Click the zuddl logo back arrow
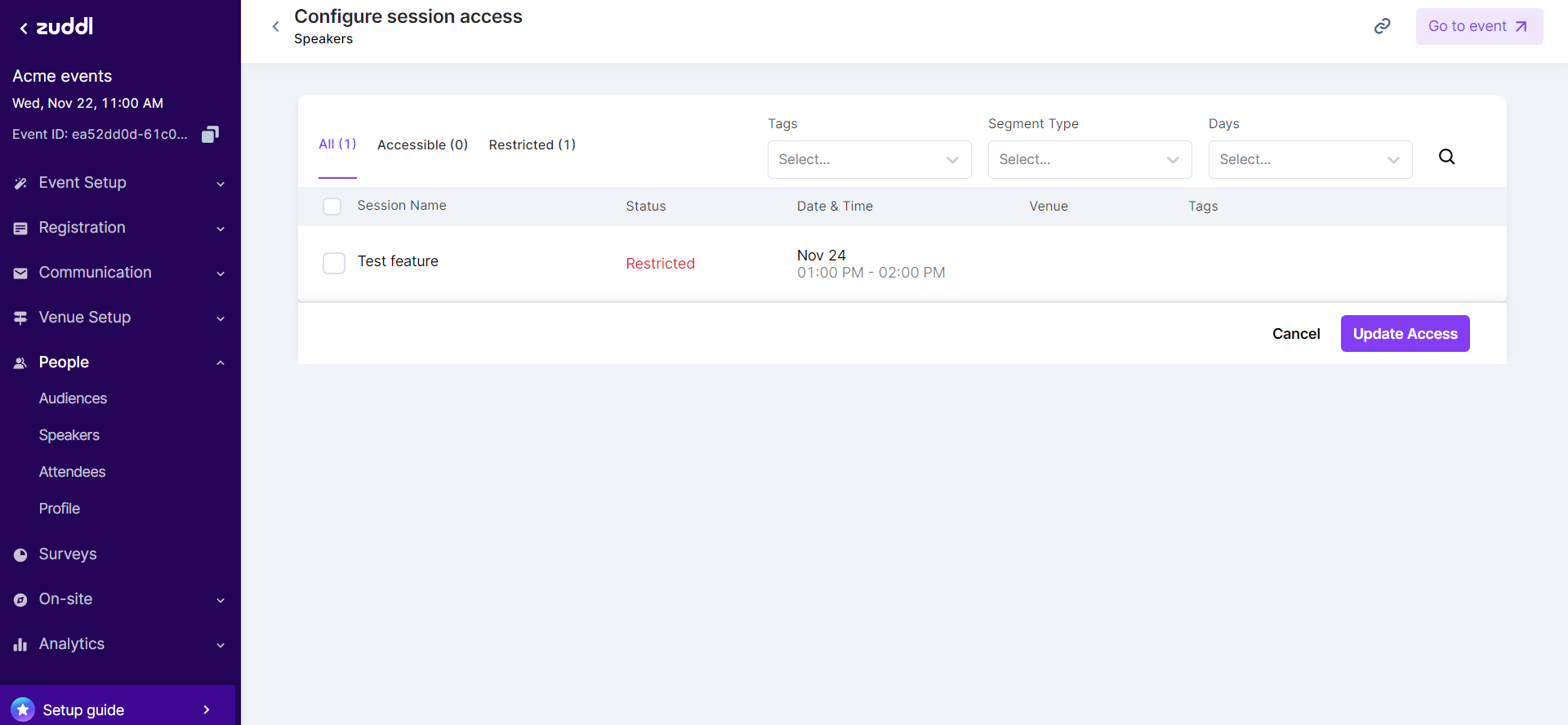The height and width of the screenshot is (725, 1568). coord(24,29)
